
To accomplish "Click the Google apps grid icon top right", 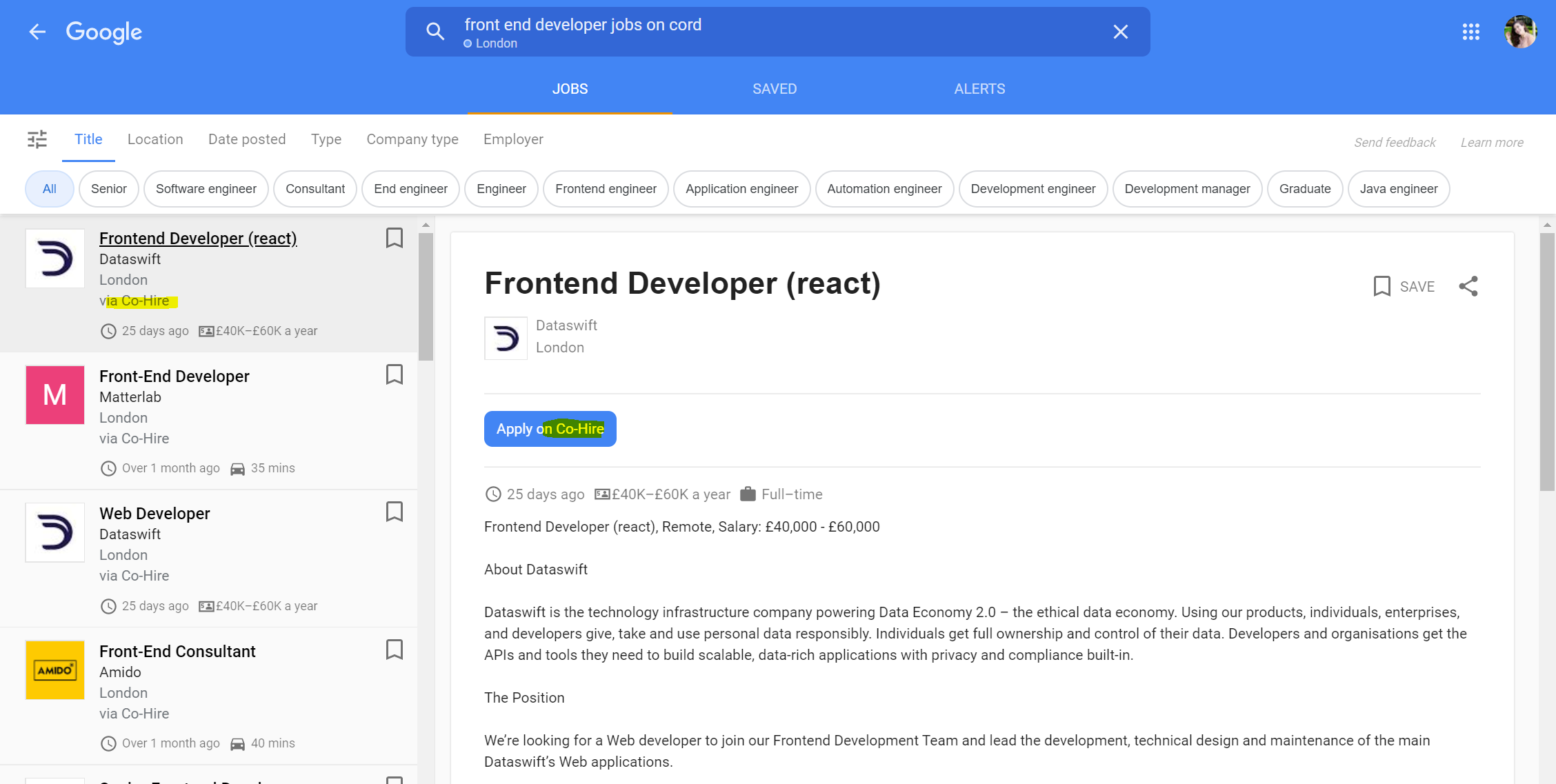I will point(1471,31).
